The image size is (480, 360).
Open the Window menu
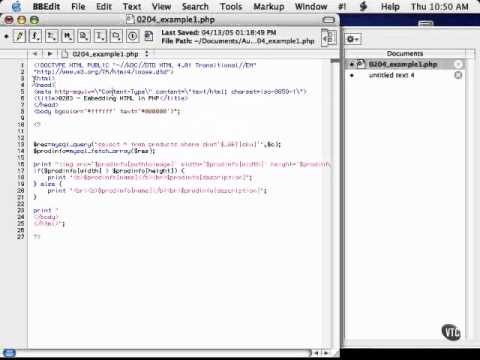[x=311, y=7]
